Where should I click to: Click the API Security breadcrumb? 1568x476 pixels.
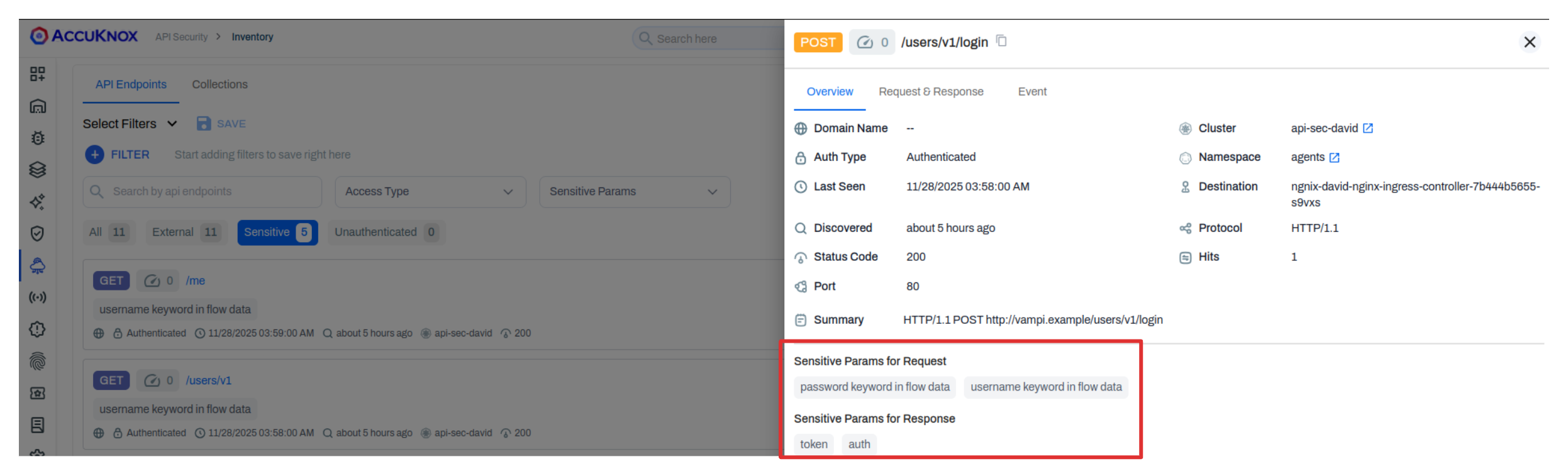[x=181, y=37]
